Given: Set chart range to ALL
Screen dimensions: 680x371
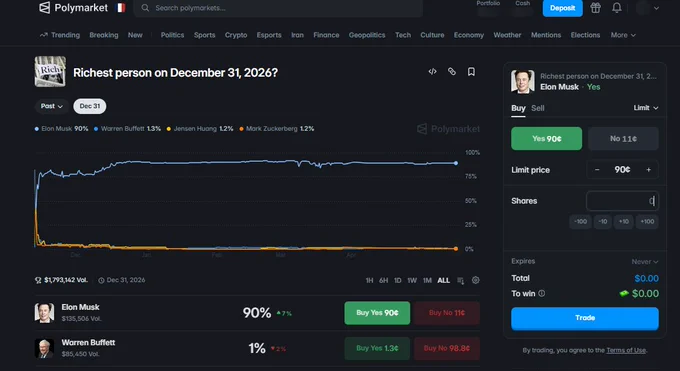Looking at the screenshot, I should [444, 281].
